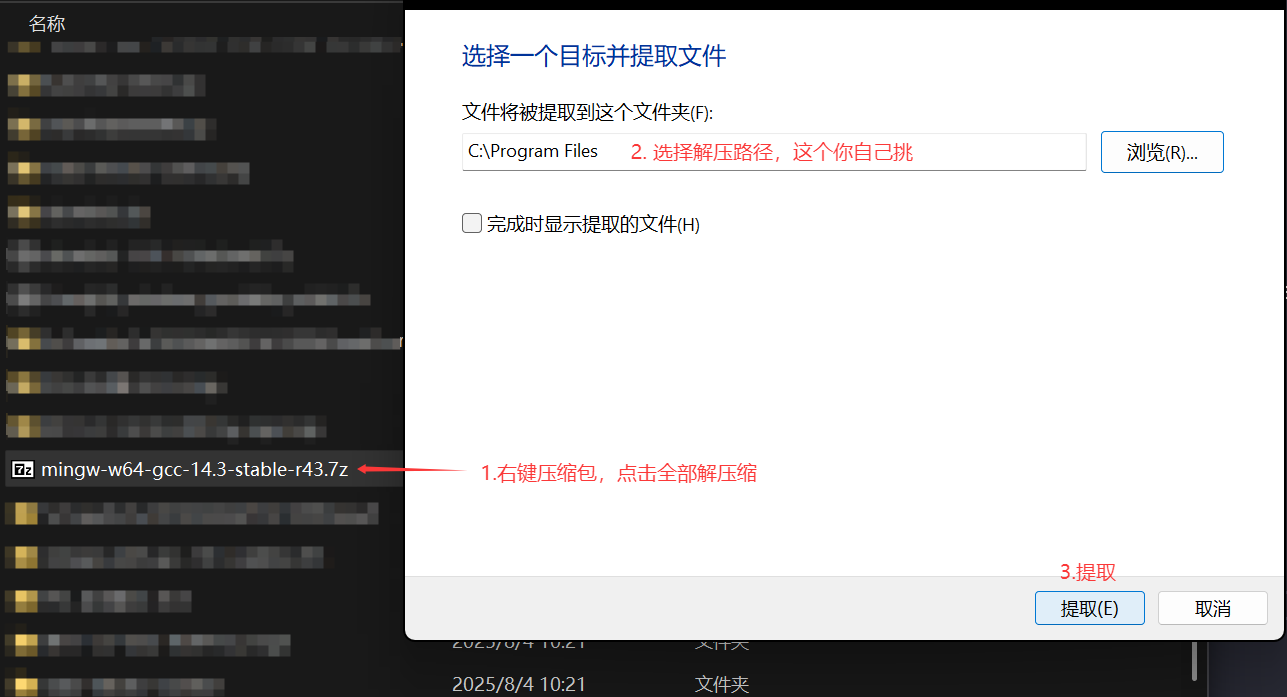Click the partially visible folder icon at list bottom
Image resolution: width=1287 pixels, height=697 pixels.
(24, 685)
